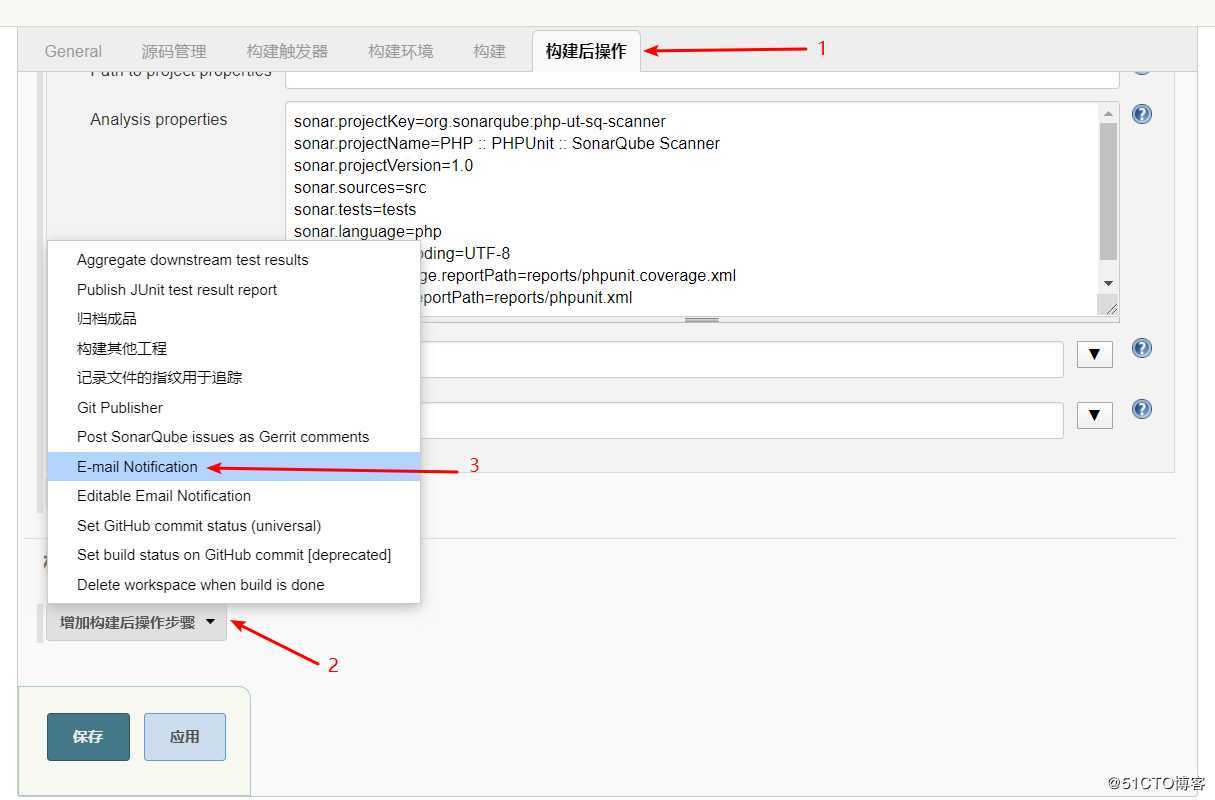Click the textarea resize handle bar

coord(701,320)
